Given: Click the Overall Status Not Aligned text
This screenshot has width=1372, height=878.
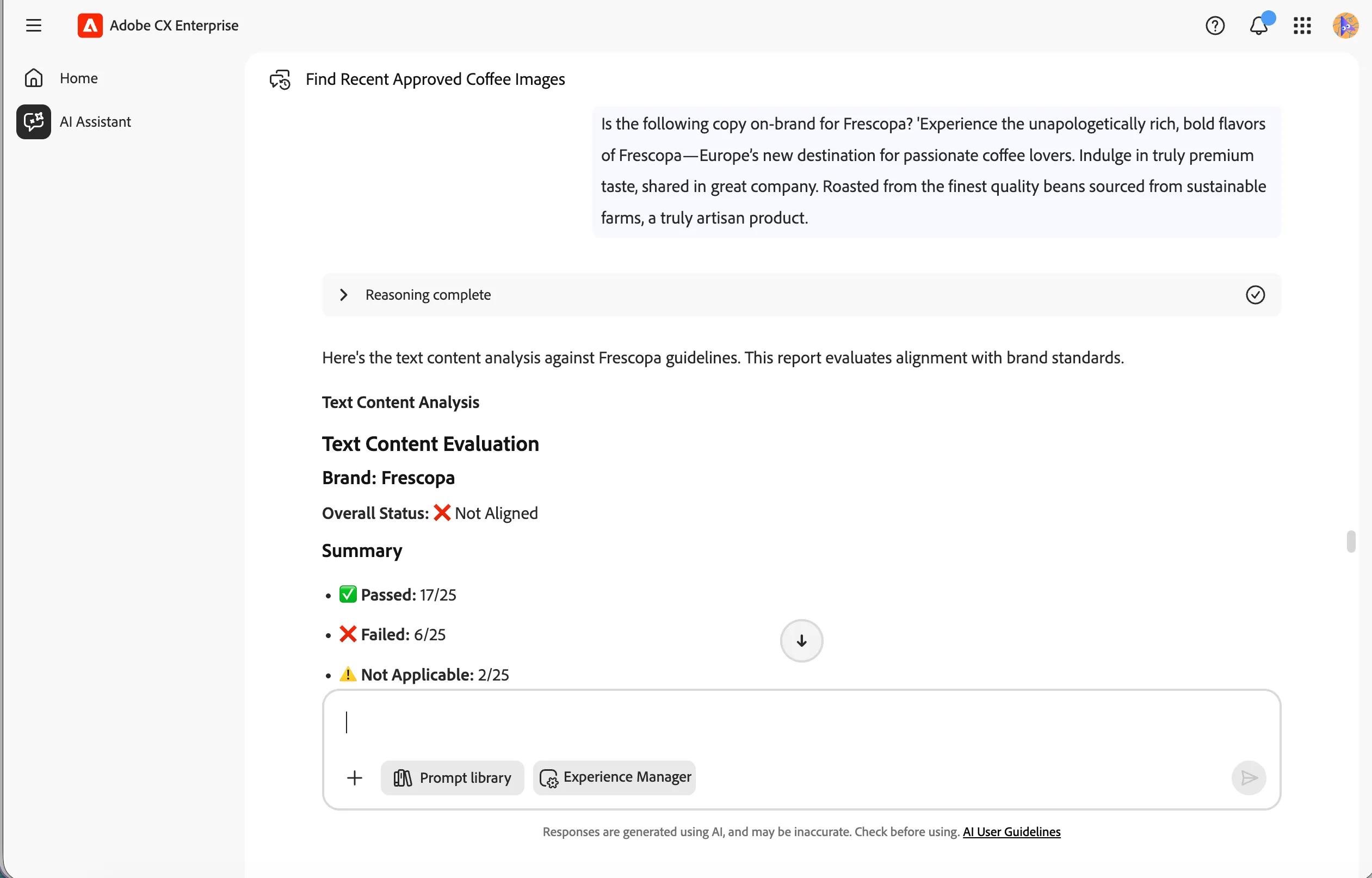Looking at the screenshot, I should (x=430, y=513).
